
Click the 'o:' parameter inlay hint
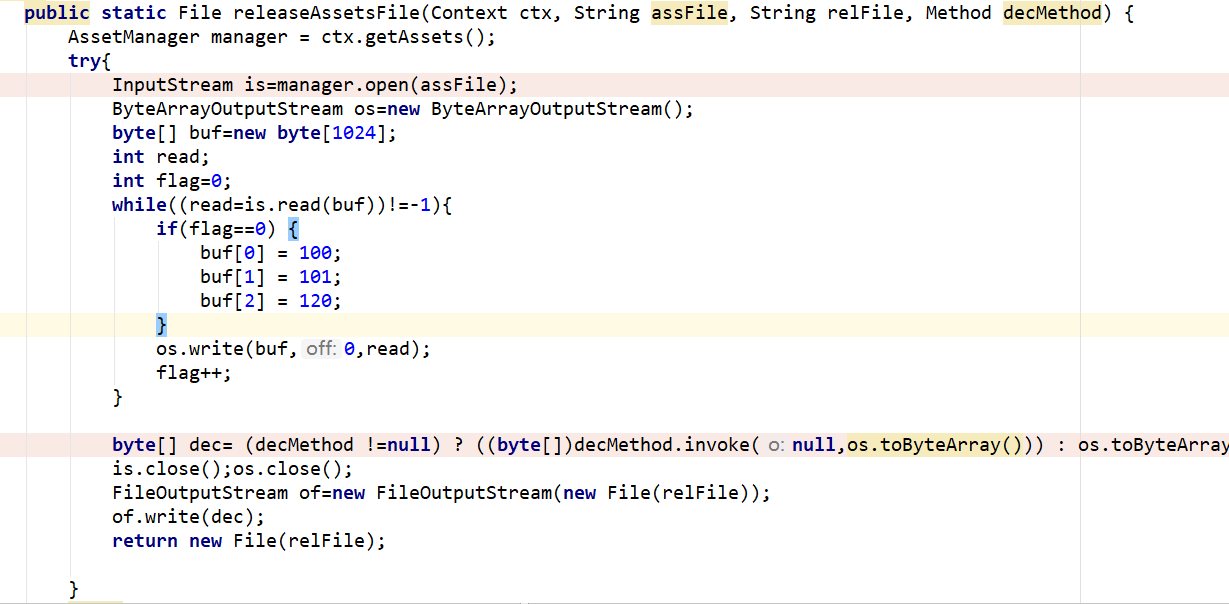pyautogui.click(x=777, y=445)
